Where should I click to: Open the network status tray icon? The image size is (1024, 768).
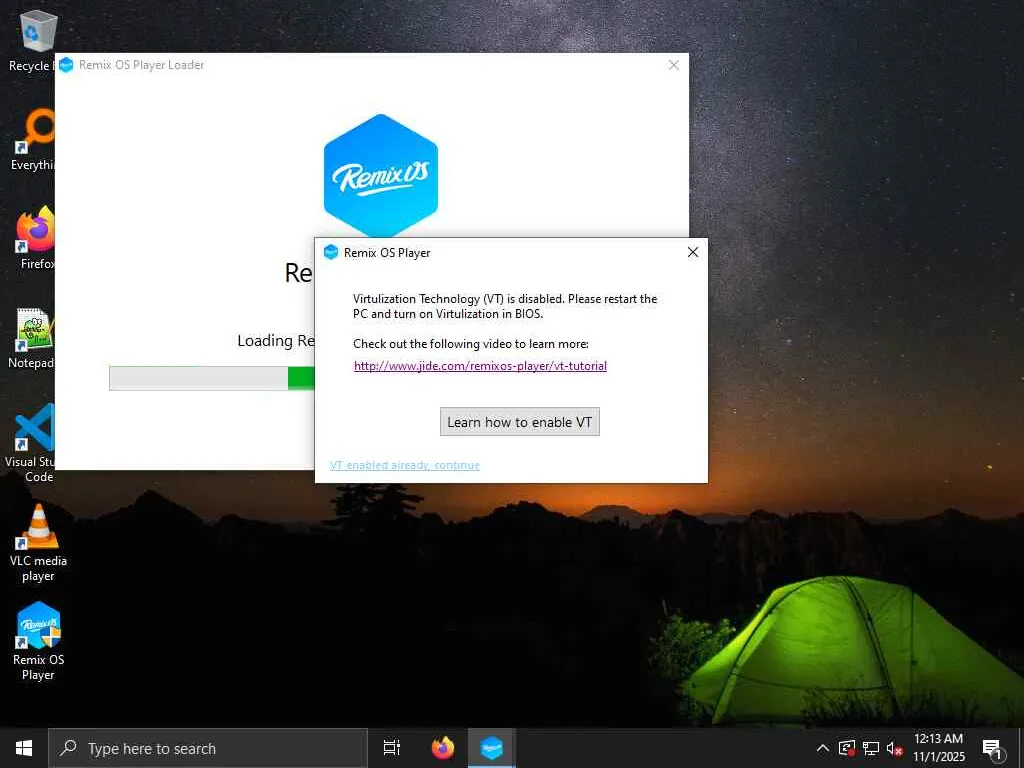(871, 748)
